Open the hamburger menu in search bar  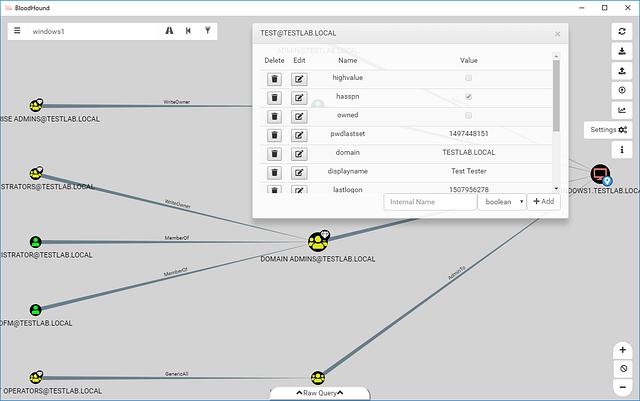coord(17,31)
